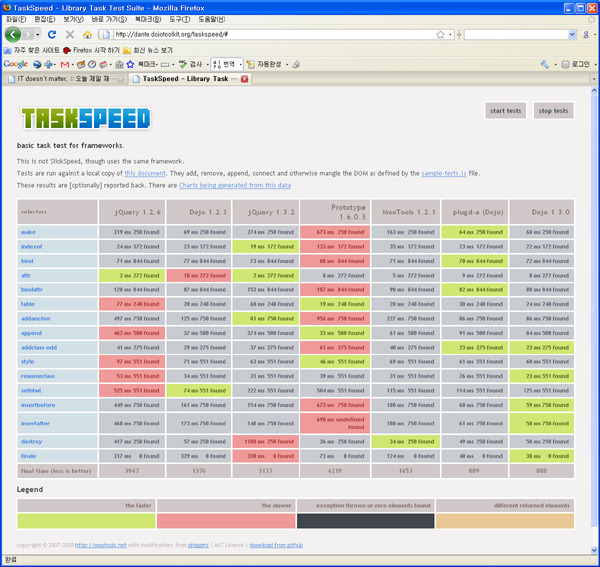Screen dimensions: 600x567
Task: Open Google toolbar wrench settings icon
Action: point(545,64)
